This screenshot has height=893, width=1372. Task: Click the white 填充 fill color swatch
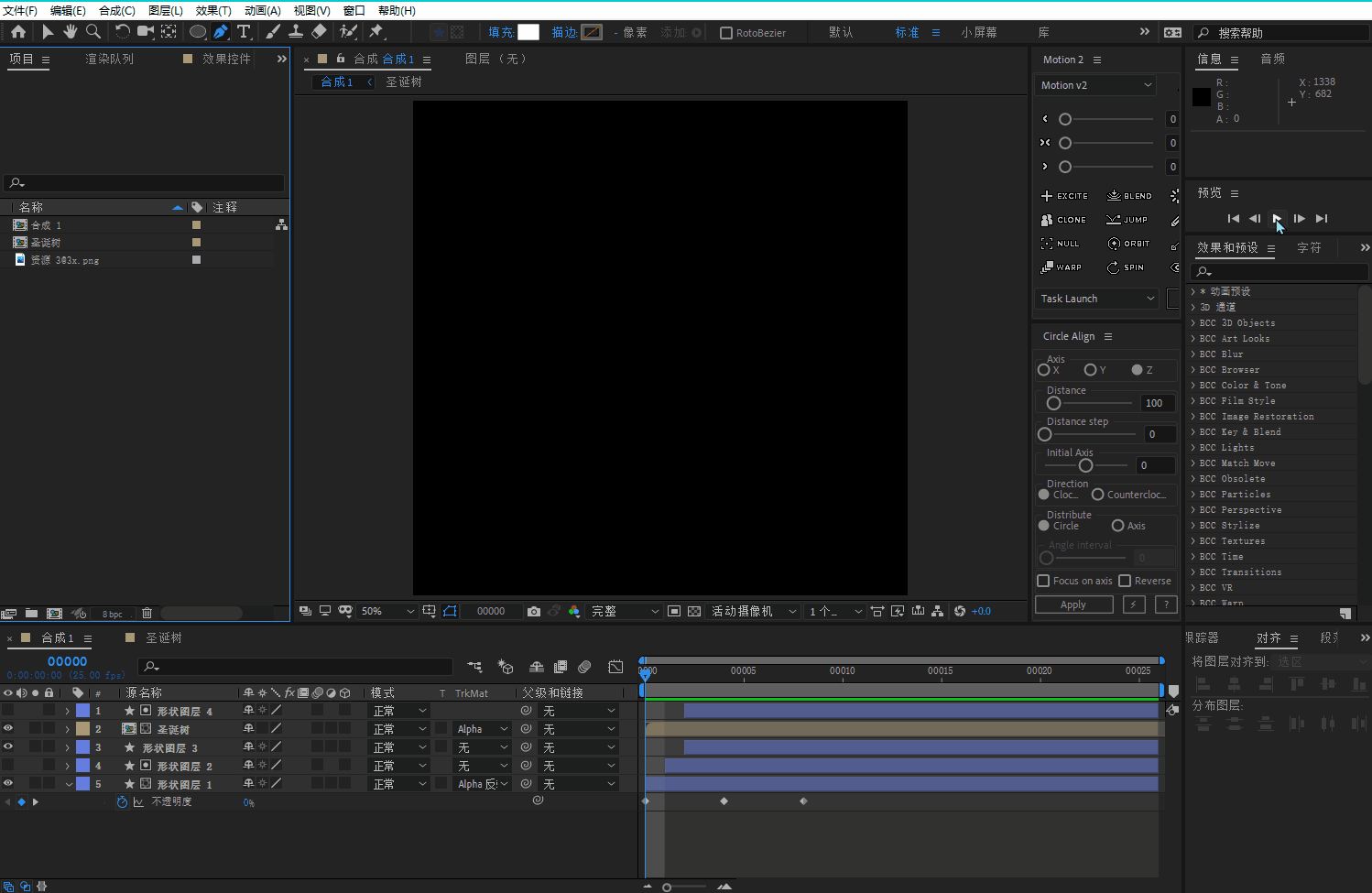click(528, 32)
